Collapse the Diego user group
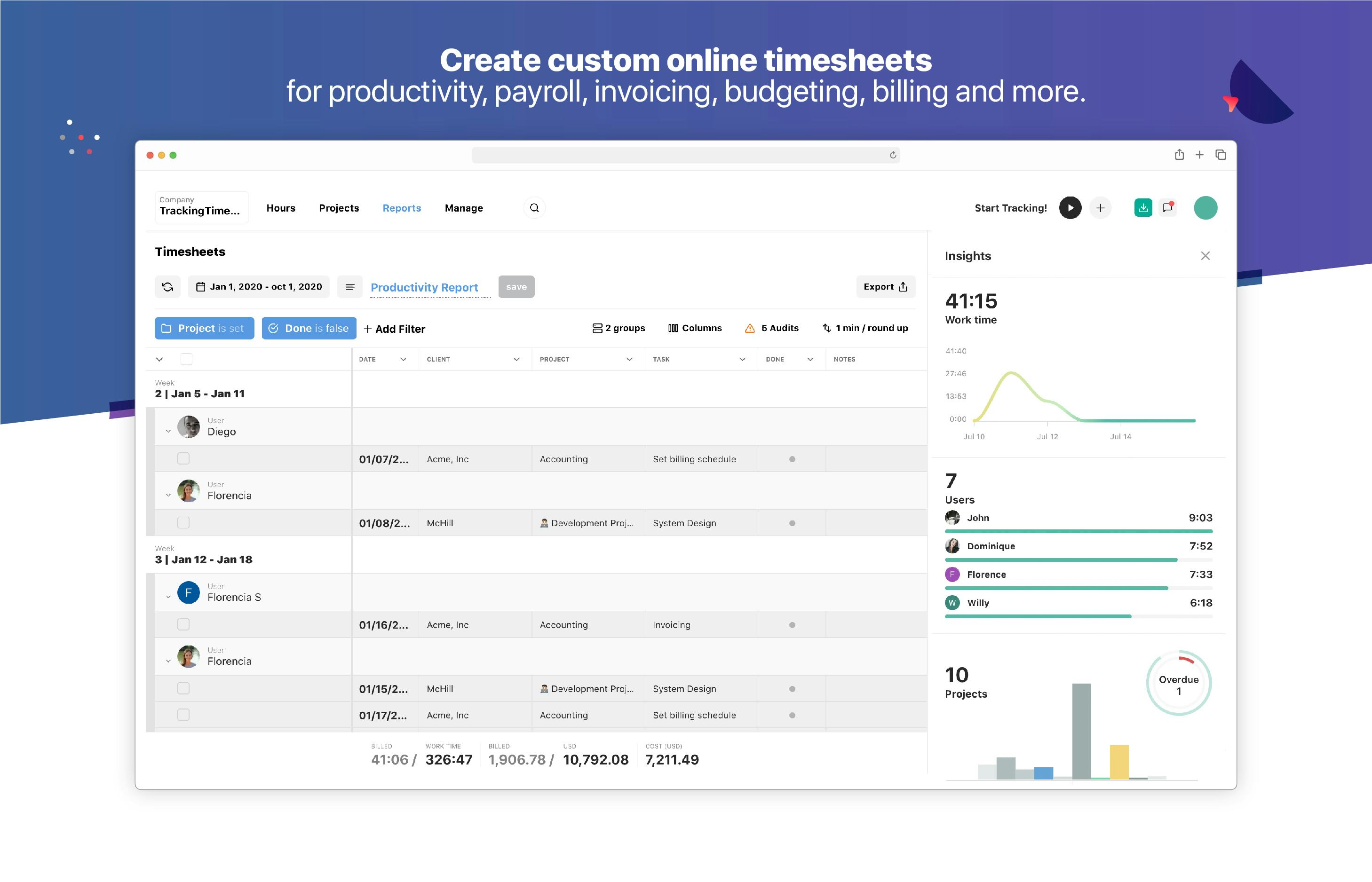The image size is (1372, 882). 168,431
